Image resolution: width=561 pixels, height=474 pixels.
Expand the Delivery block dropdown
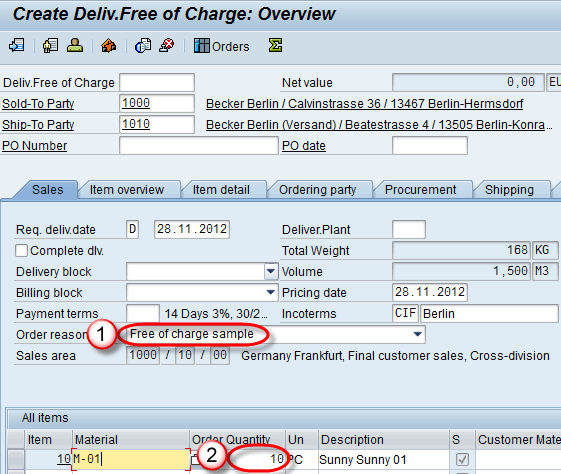pos(271,271)
